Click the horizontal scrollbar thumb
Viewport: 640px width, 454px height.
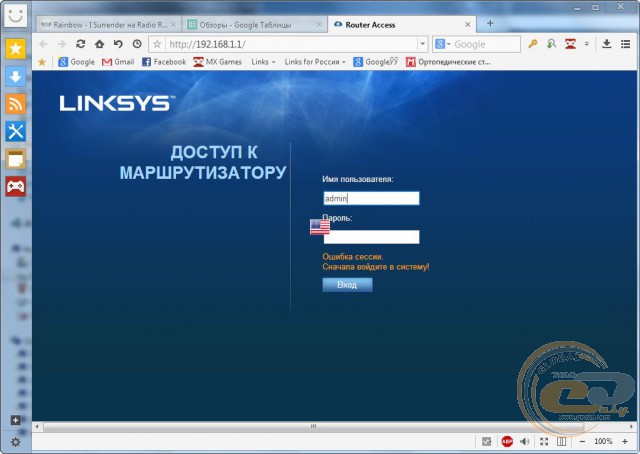[313, 427]
